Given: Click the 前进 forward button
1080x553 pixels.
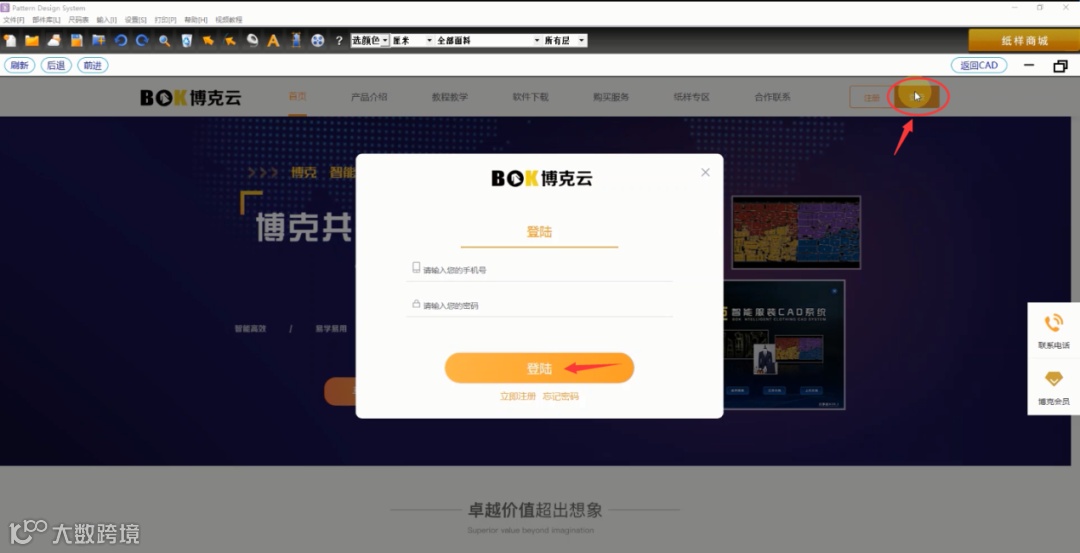Looking at the screenshot, I should (92, 65).
